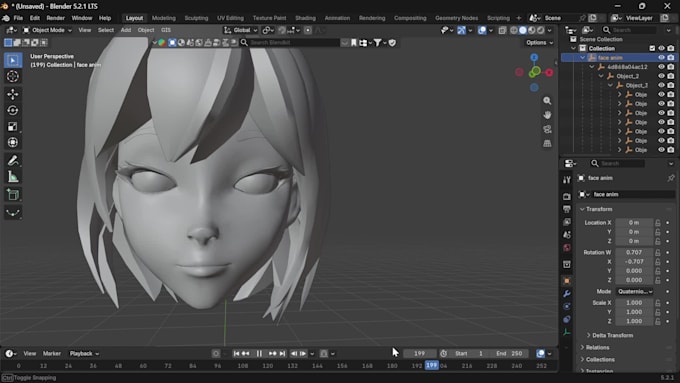
Task: Click the Rotation W value 0.707
Action: coord(634,252)
